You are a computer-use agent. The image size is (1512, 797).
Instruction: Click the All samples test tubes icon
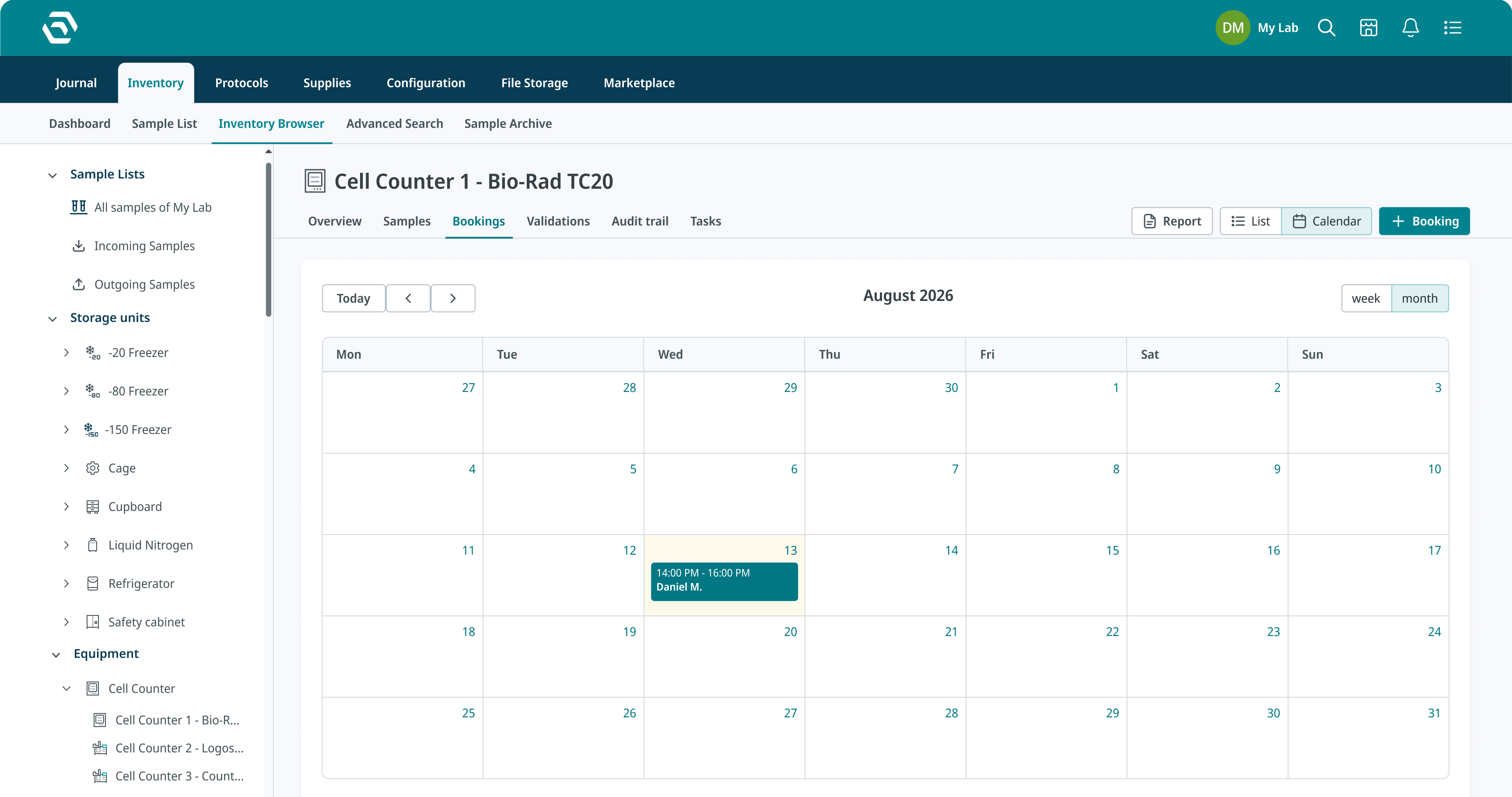[78, 207]
